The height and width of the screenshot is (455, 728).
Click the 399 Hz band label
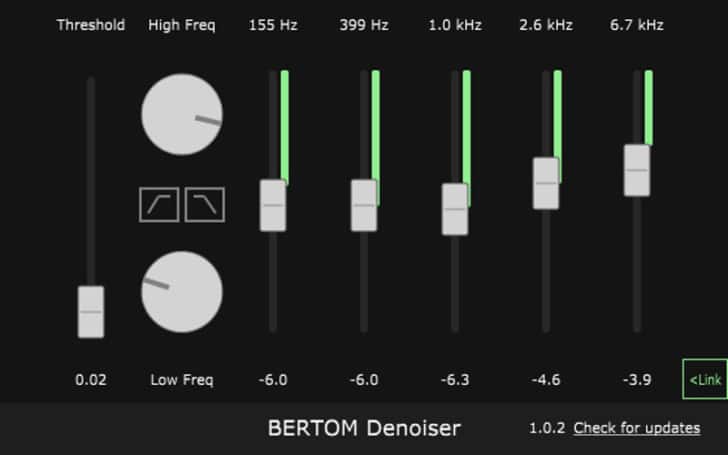(x=364, y=25)
